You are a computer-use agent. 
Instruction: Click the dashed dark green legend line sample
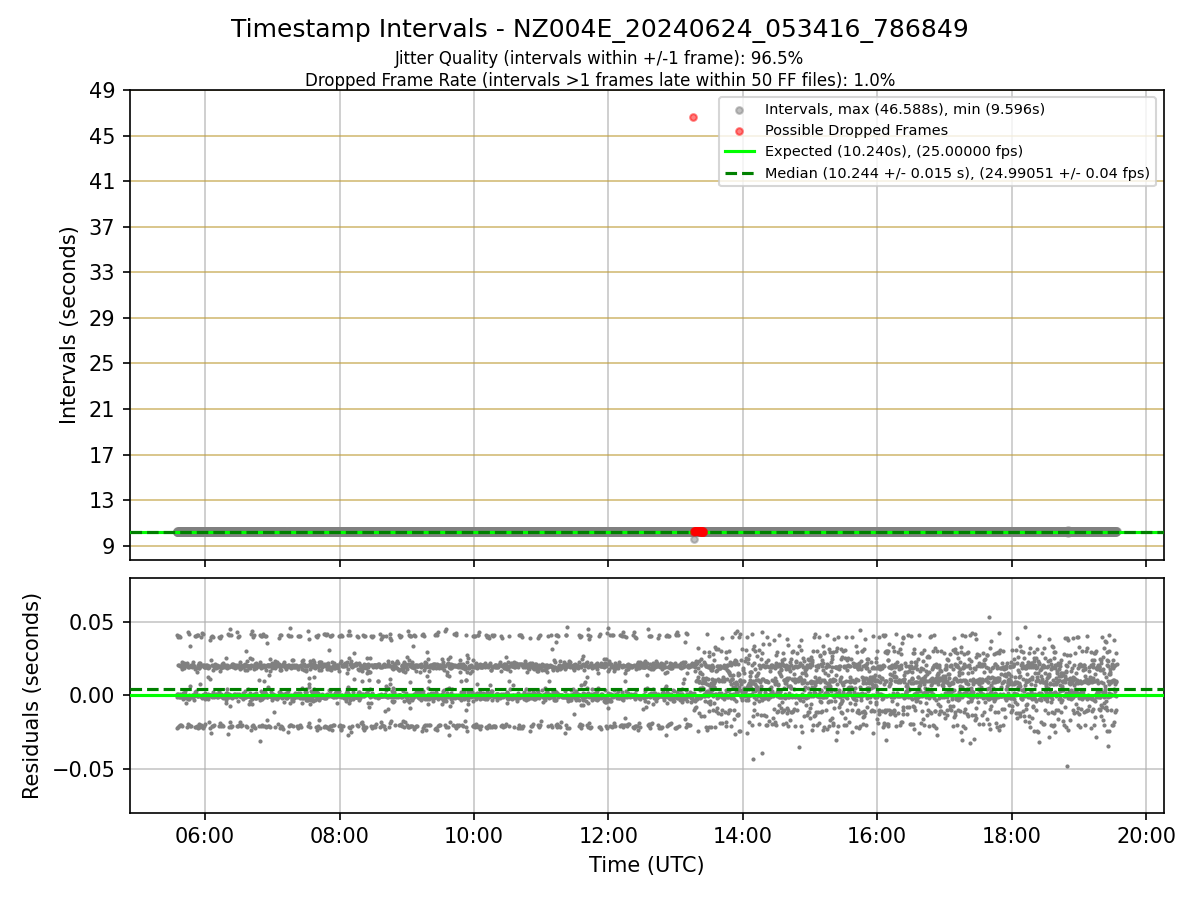pyautogui.click(x=739, y=174)
